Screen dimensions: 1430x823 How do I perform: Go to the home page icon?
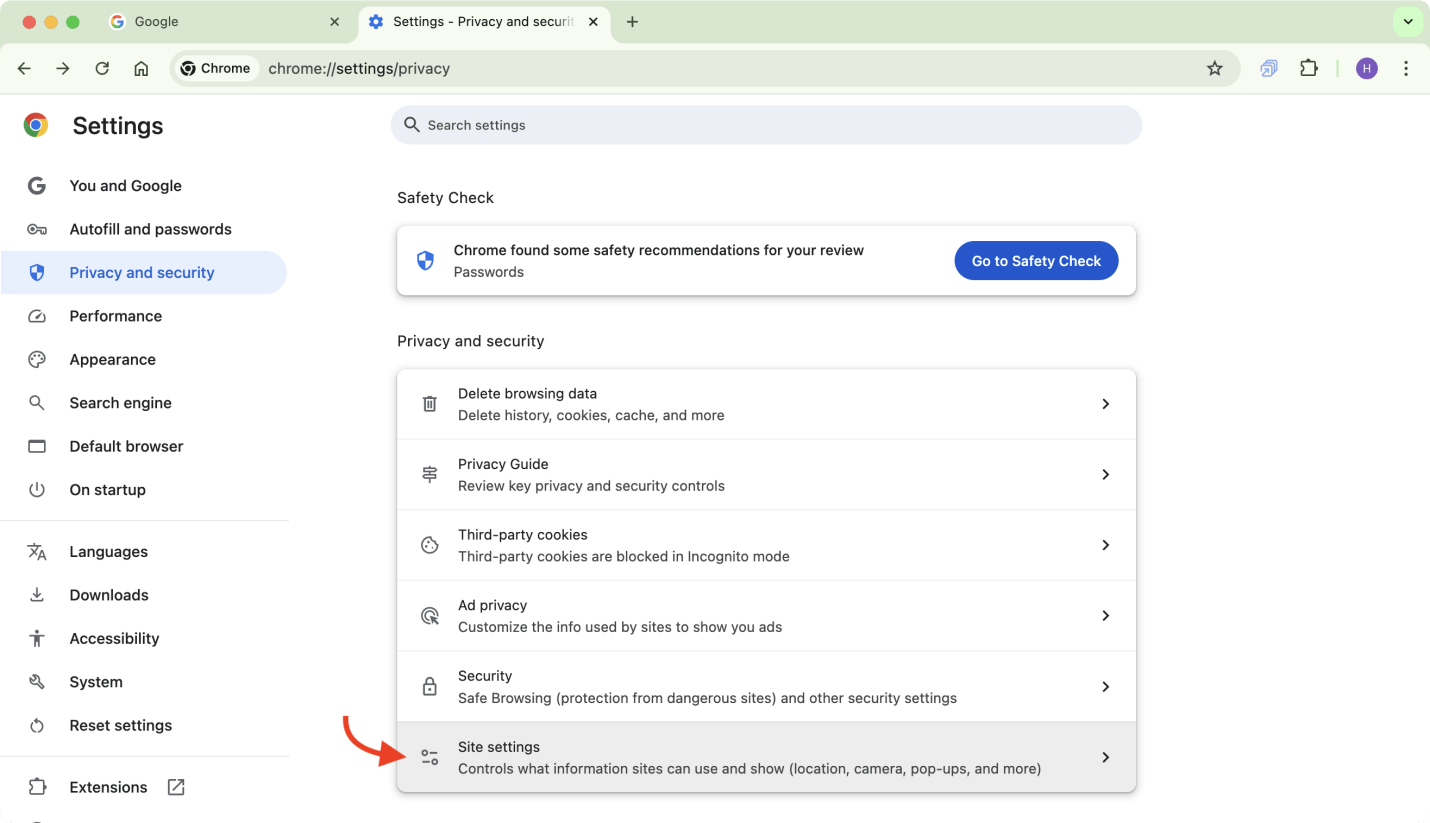coord(141,69)
